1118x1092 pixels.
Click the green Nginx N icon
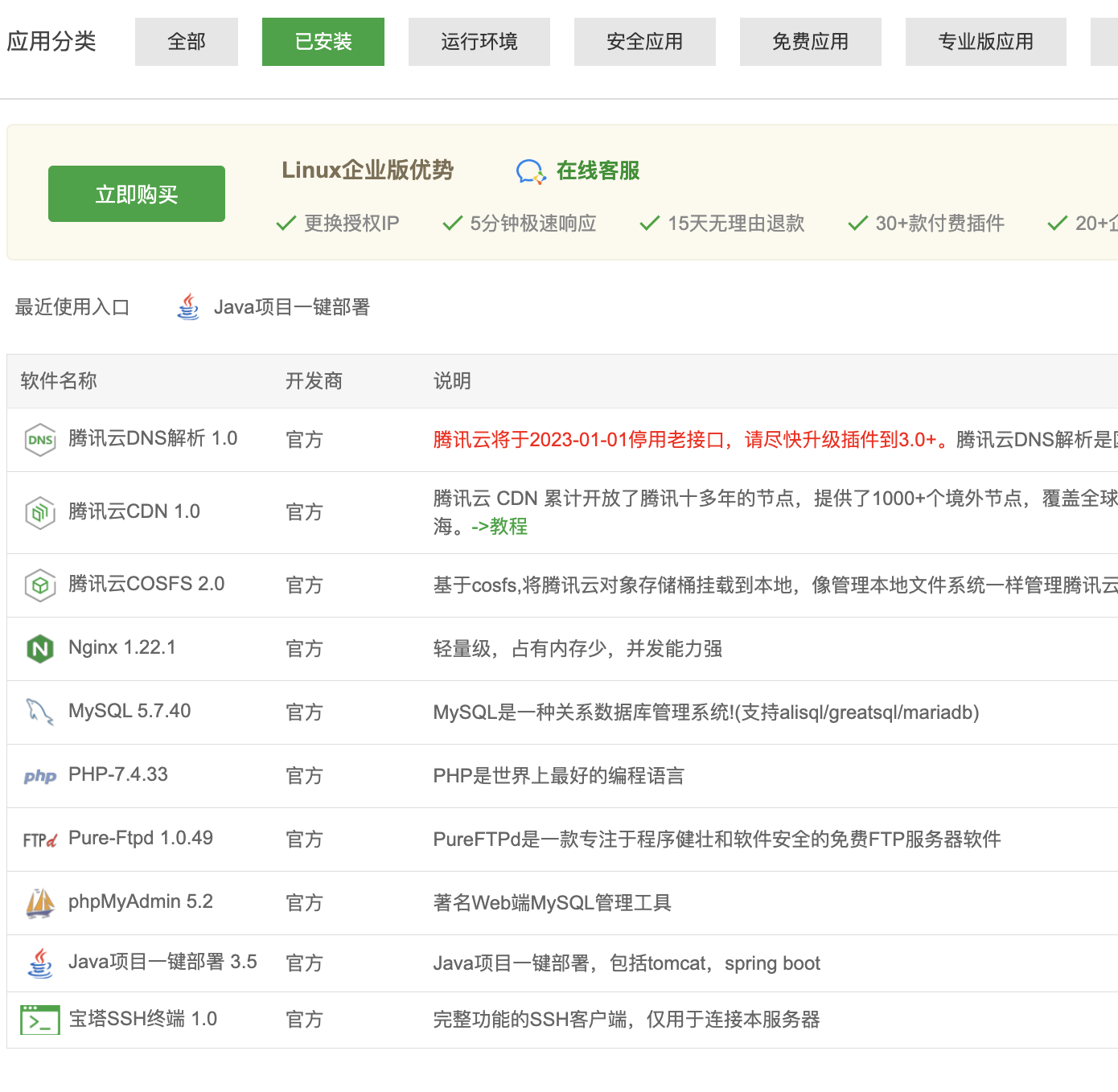click(40, 649)
